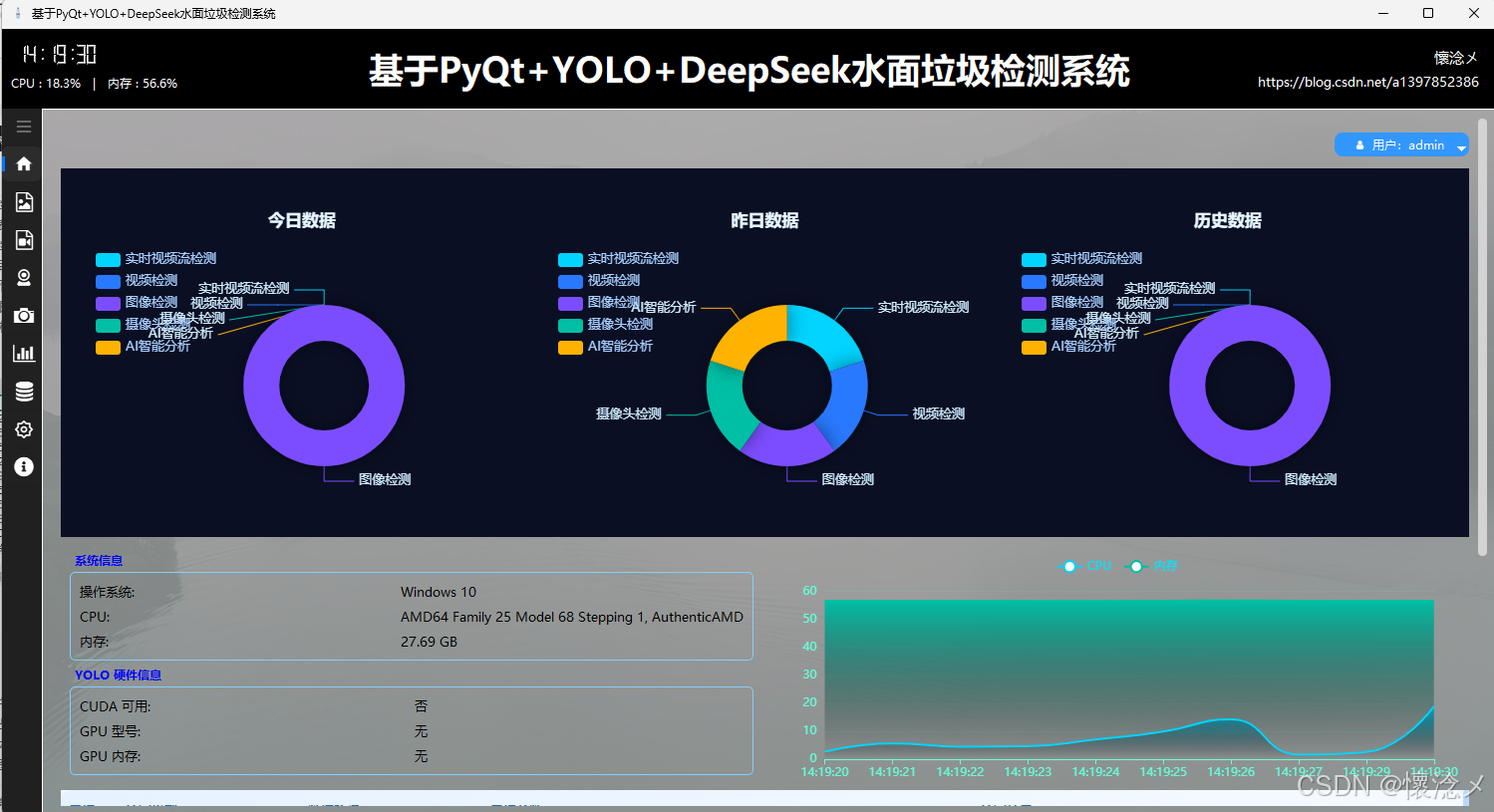Click the 今日数据 chart title
This screenshot has height=812, width=1494.
[x=302, y=220]
